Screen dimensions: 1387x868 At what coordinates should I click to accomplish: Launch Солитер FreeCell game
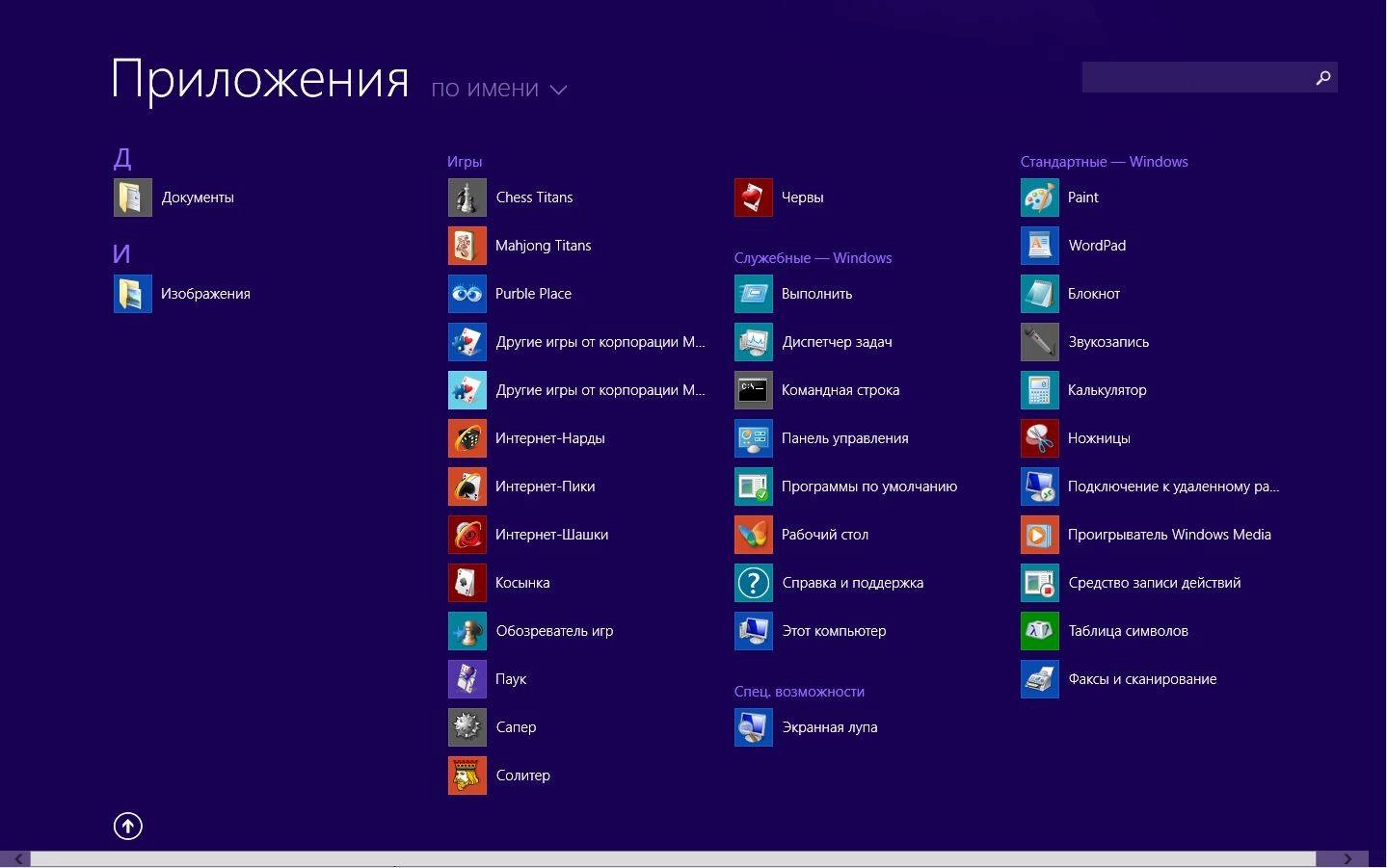[x=499, y=776]
